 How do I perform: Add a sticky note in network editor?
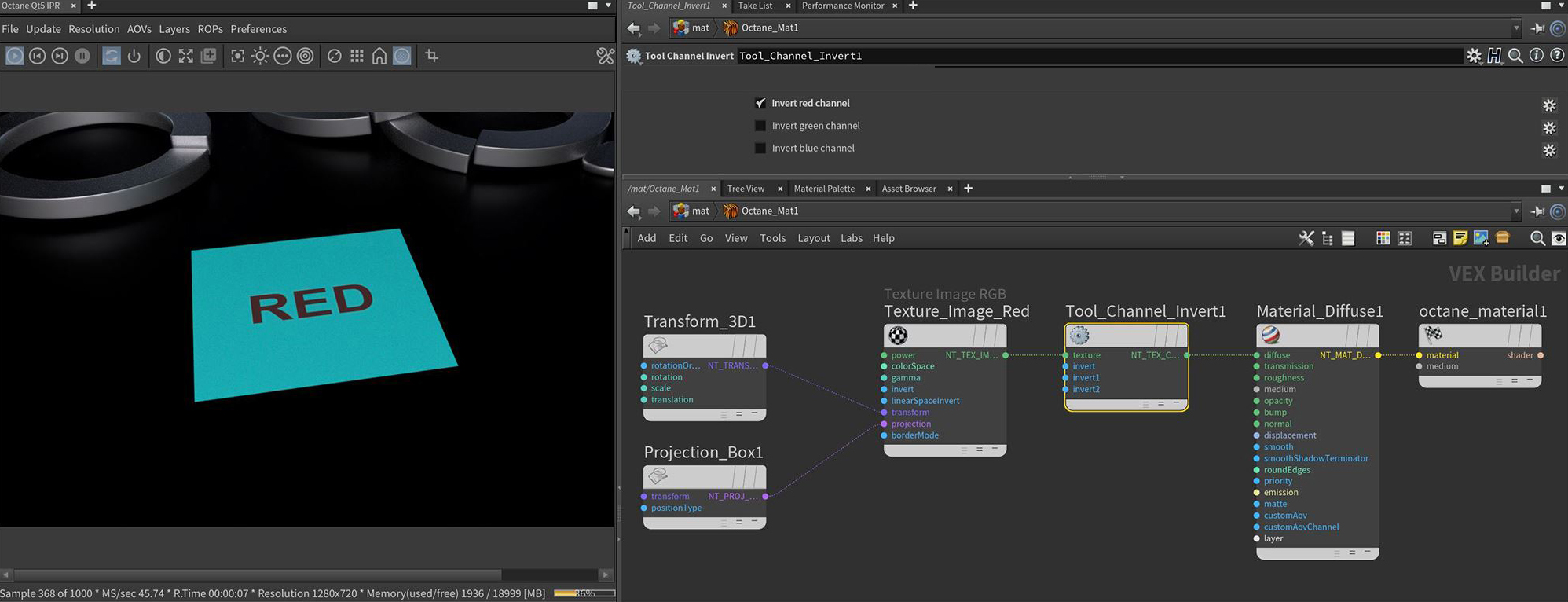[1460, 238]
